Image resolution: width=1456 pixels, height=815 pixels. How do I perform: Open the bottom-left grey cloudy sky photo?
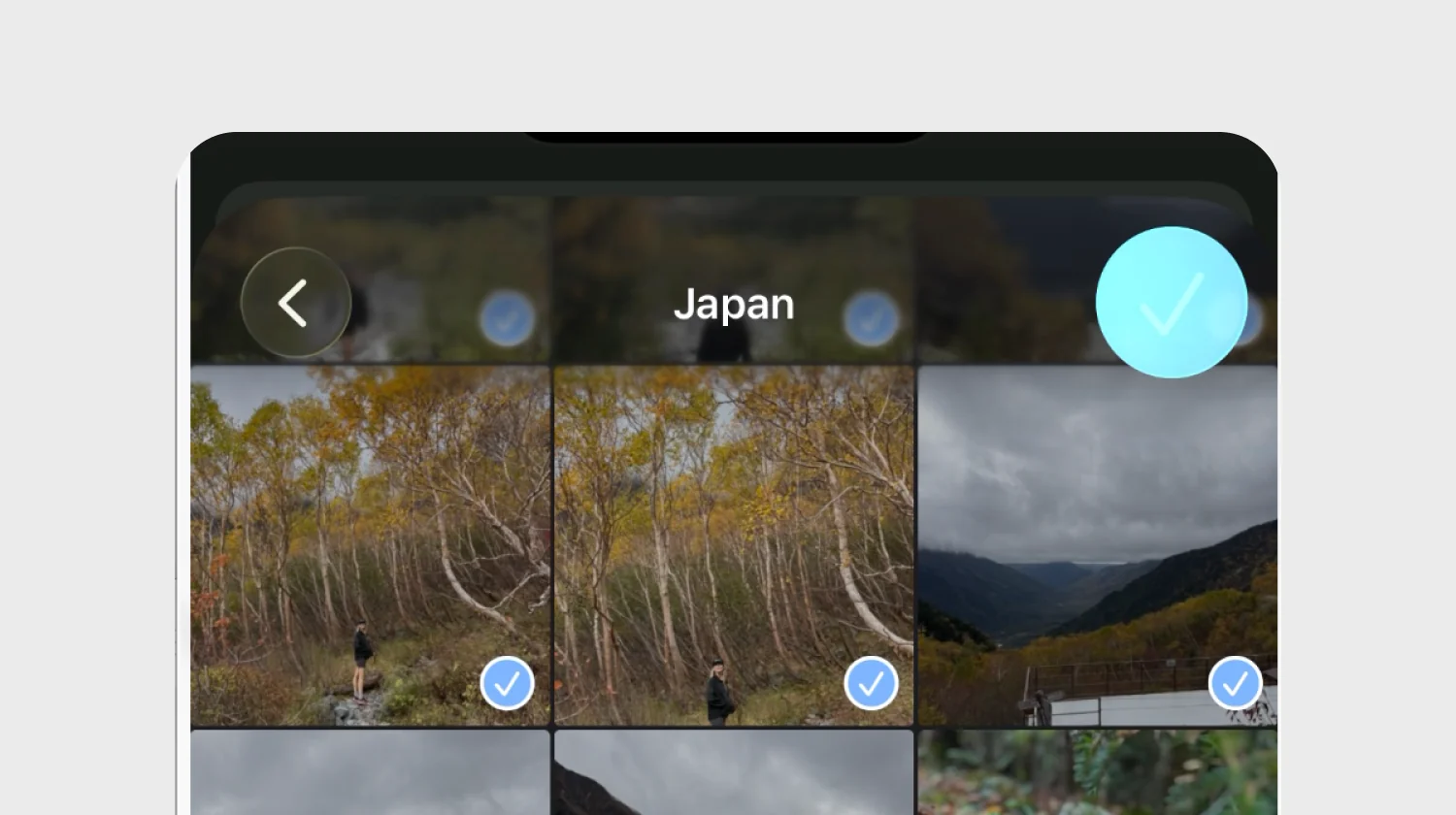point(370,772)
